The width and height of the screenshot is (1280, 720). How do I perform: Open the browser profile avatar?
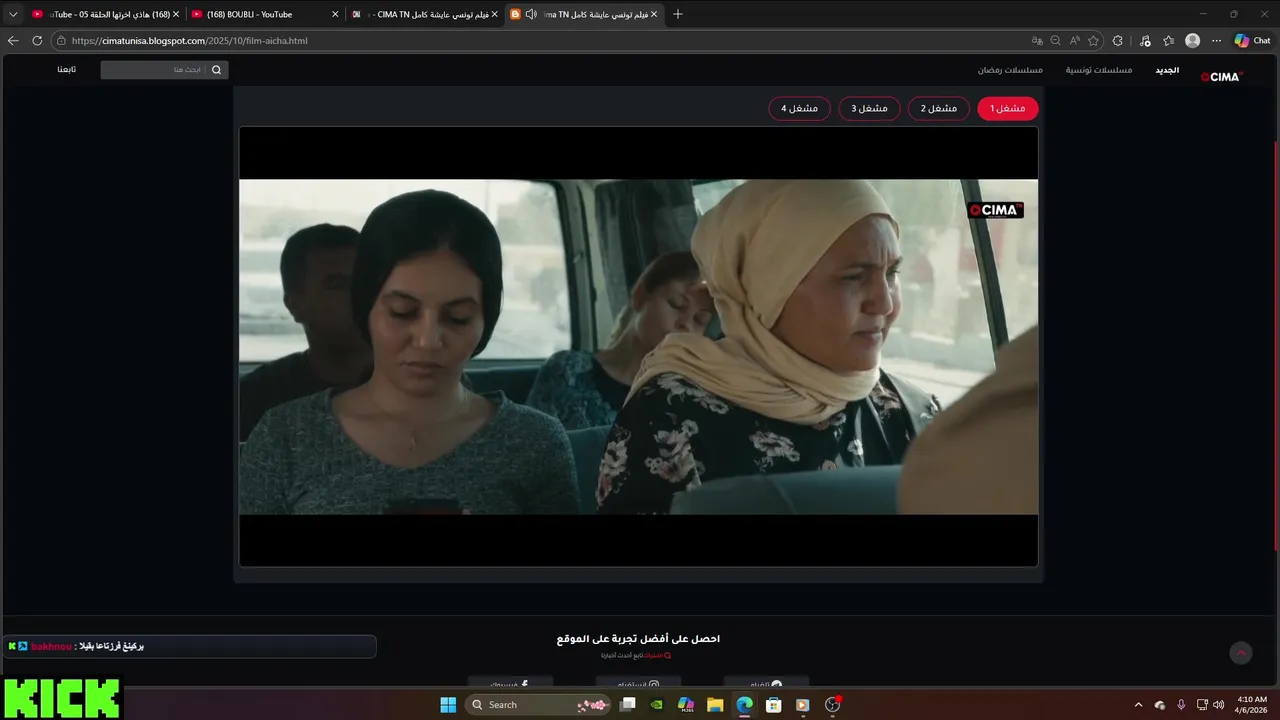click(x=1192, y=41)
